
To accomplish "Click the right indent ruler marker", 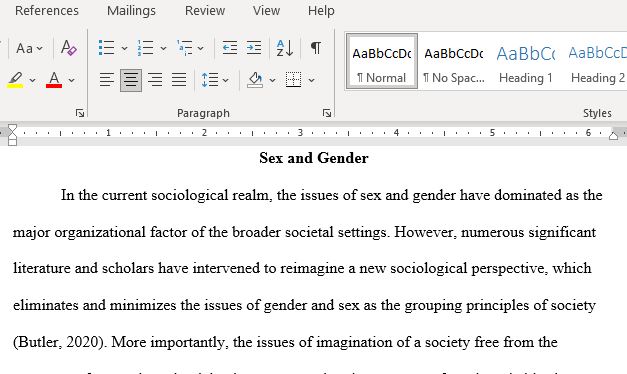I will [x=613, y=135].
